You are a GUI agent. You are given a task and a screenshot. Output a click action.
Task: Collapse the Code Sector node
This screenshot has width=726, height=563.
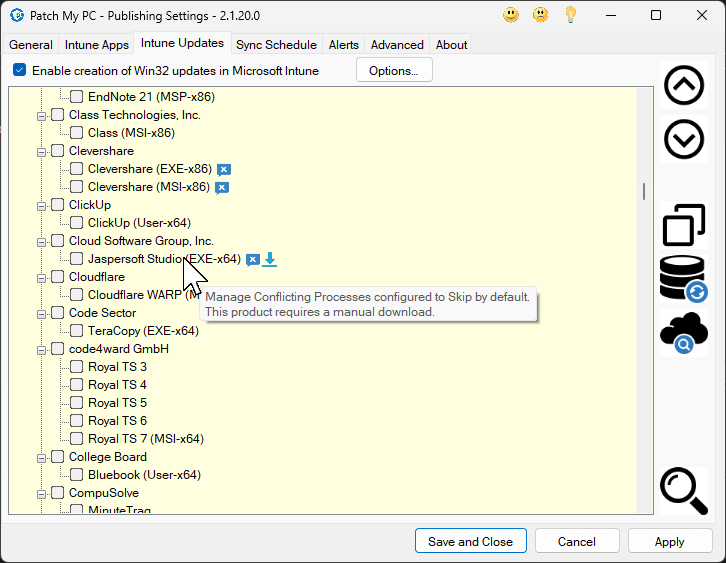41,314
